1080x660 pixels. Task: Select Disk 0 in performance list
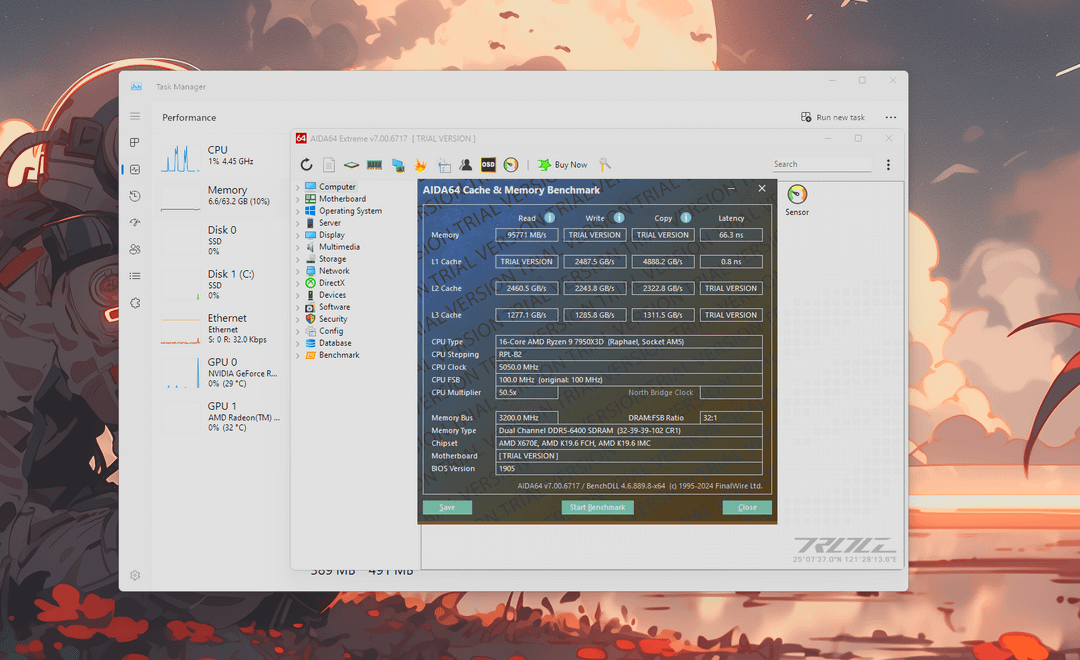[x=220, y=240]
